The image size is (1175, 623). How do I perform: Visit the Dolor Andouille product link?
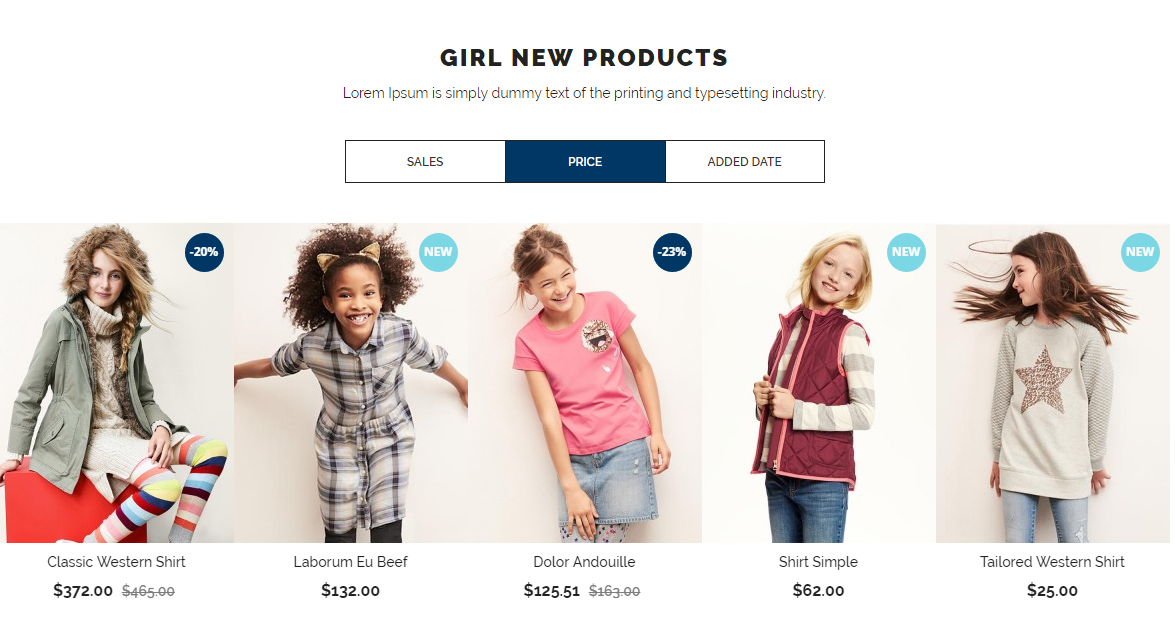[x=585, y=562]
